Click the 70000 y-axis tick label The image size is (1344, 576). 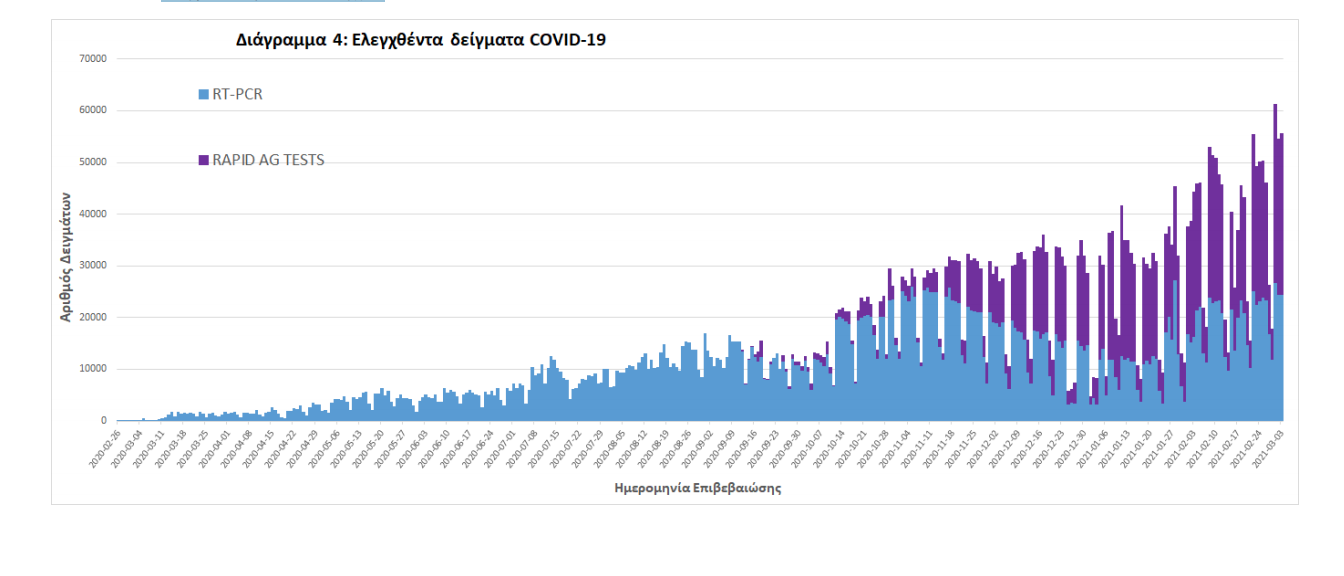pos(93,59)
